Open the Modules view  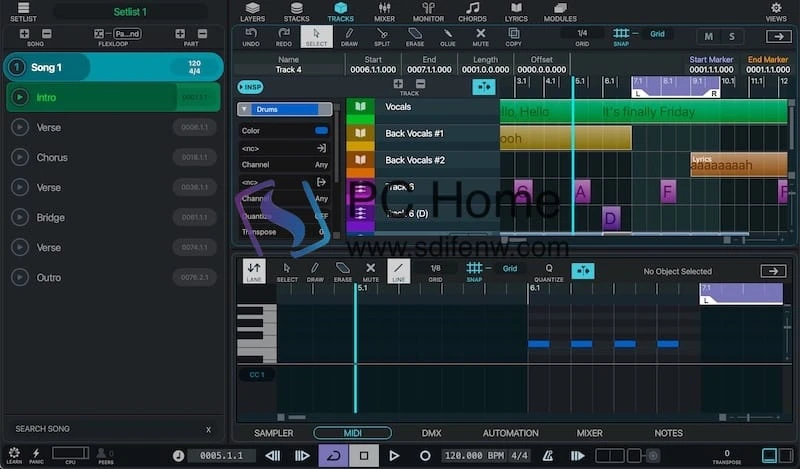[x=560, y=12]
